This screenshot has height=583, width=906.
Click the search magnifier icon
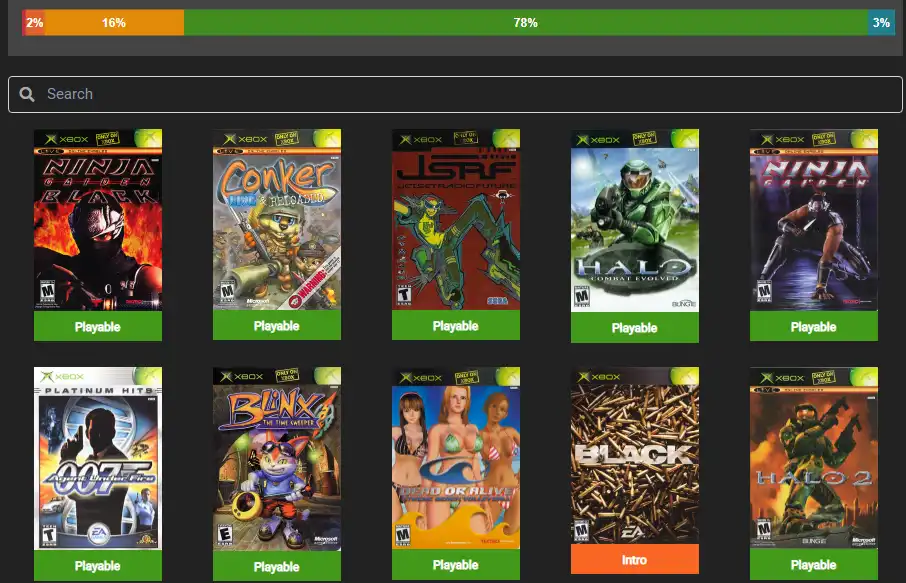point(27,94)
